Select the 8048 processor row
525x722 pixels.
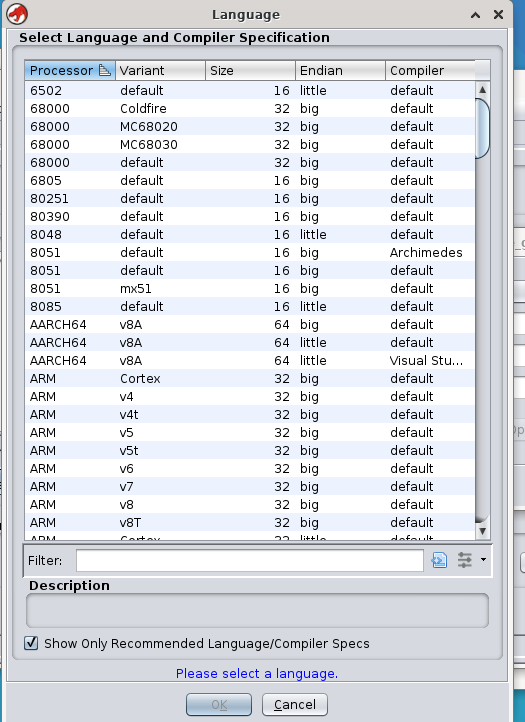pyautogui.click(x=250, y=234)
